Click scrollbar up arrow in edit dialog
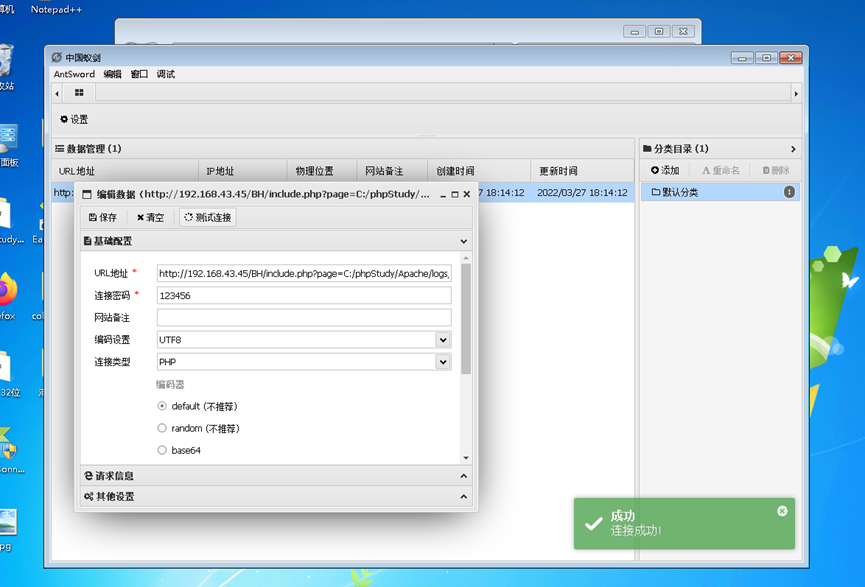 click(x=466, y=258)
